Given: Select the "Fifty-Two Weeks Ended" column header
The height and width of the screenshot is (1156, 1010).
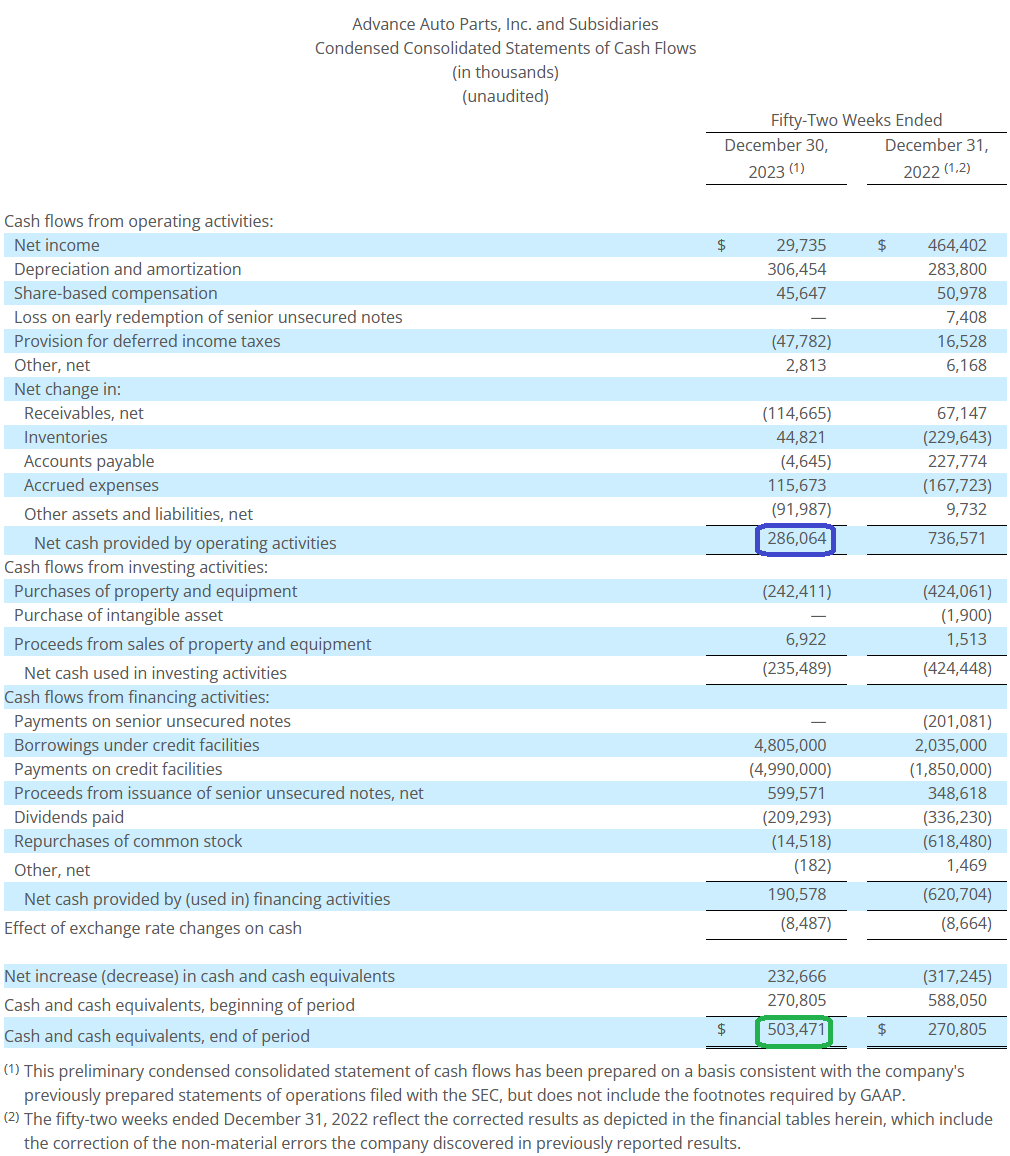Looking at the screenshot, I should [x=856, y=120].
